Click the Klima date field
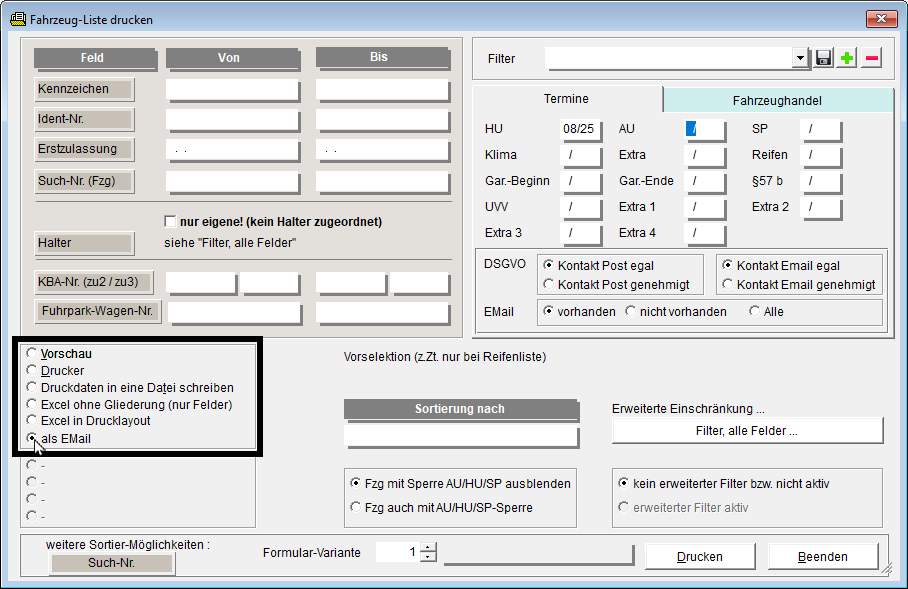This screenshot has width=908, height=589. (x=581, y=155)
